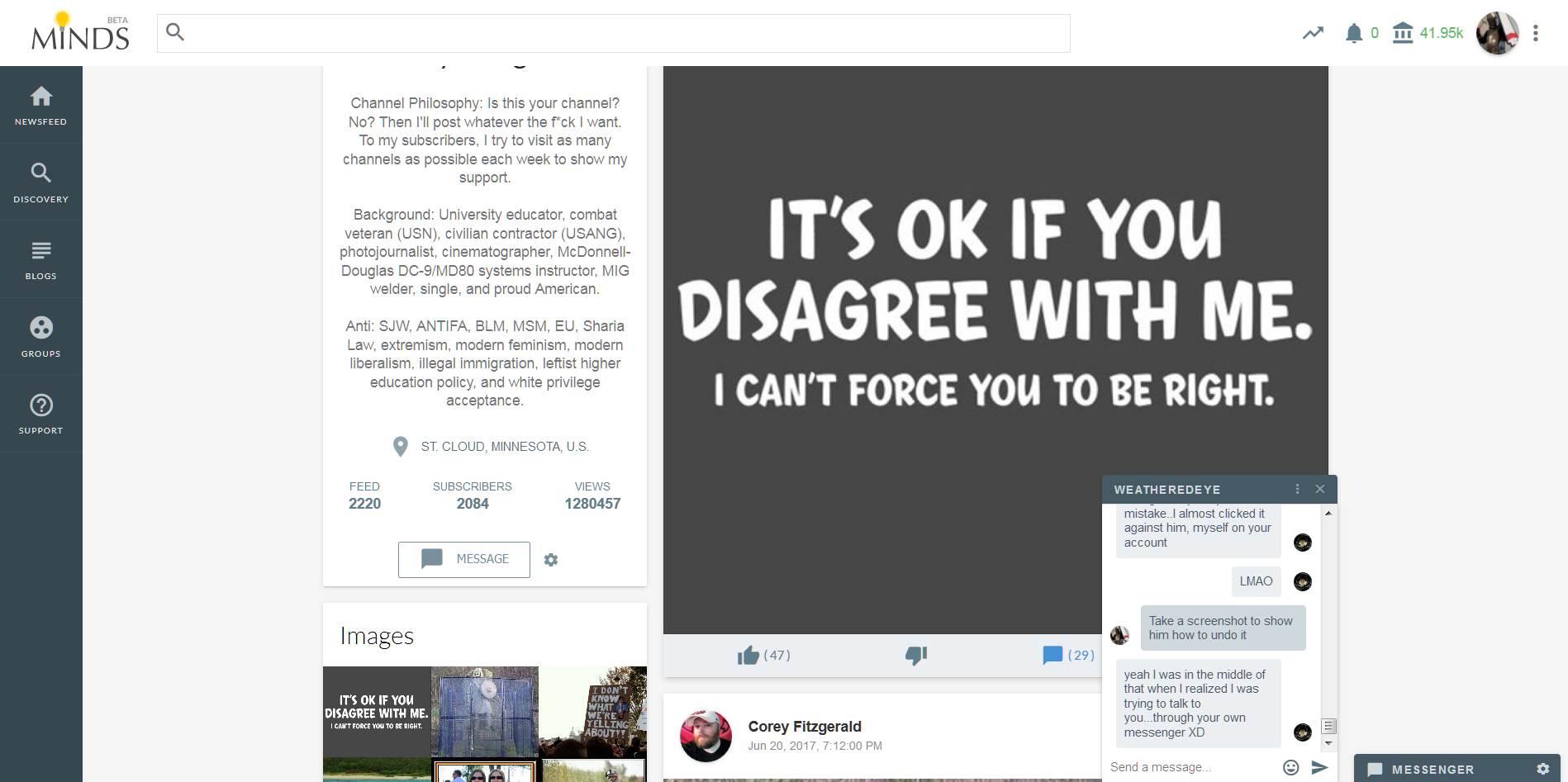Click the search magnifier icon in top bar

tap(175, 32)
